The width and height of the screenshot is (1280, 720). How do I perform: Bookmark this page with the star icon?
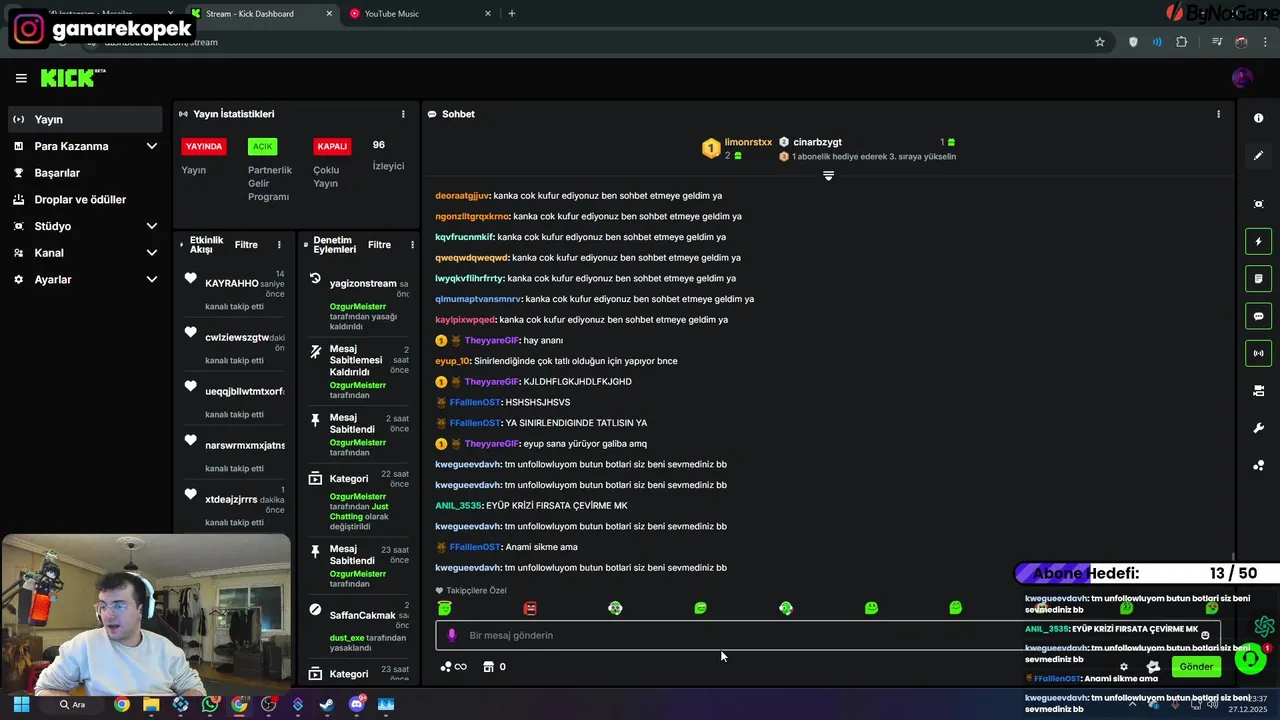point(1100,42)
